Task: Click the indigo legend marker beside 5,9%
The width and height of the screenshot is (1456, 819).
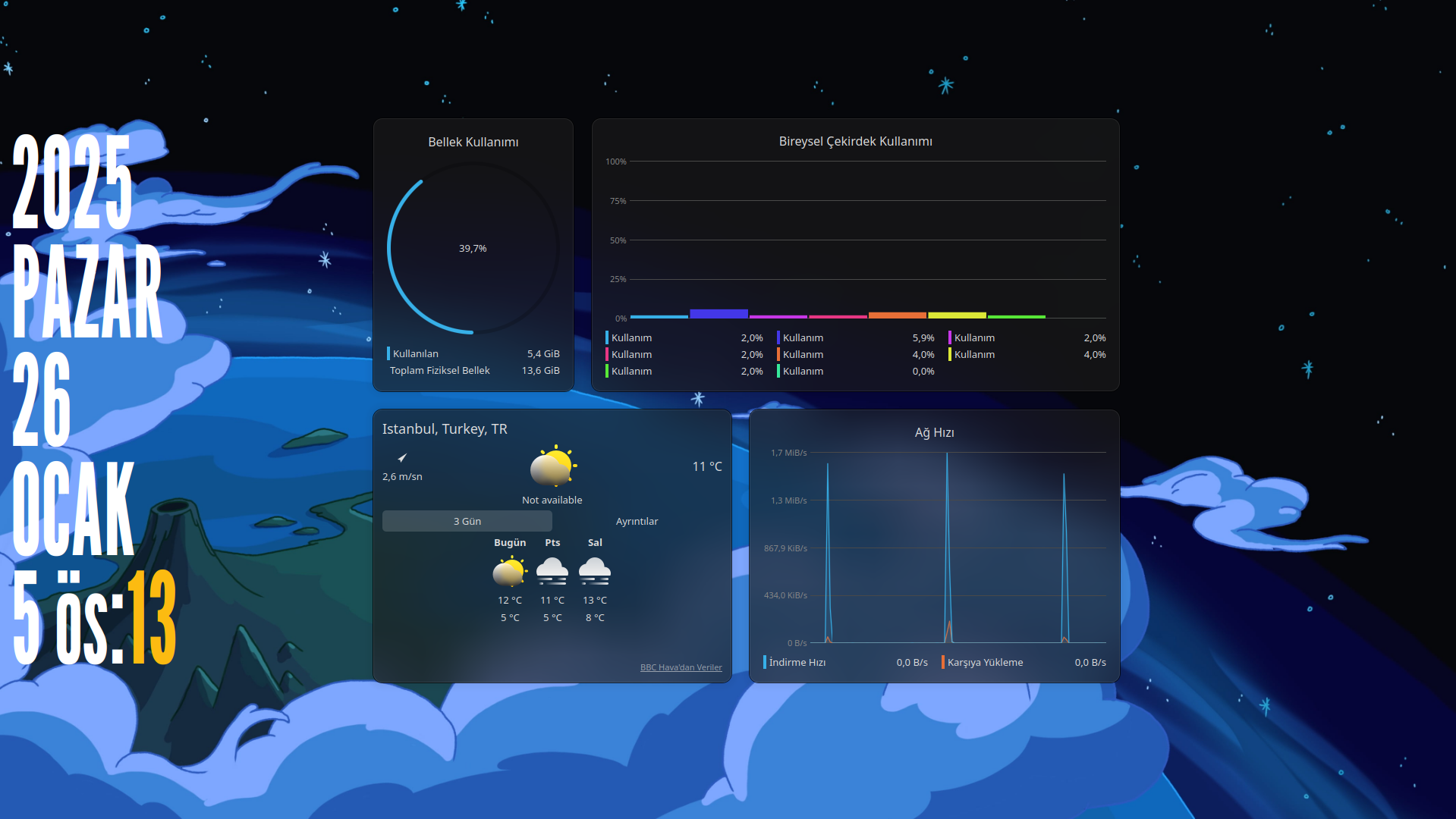Action: click(778, 337)
